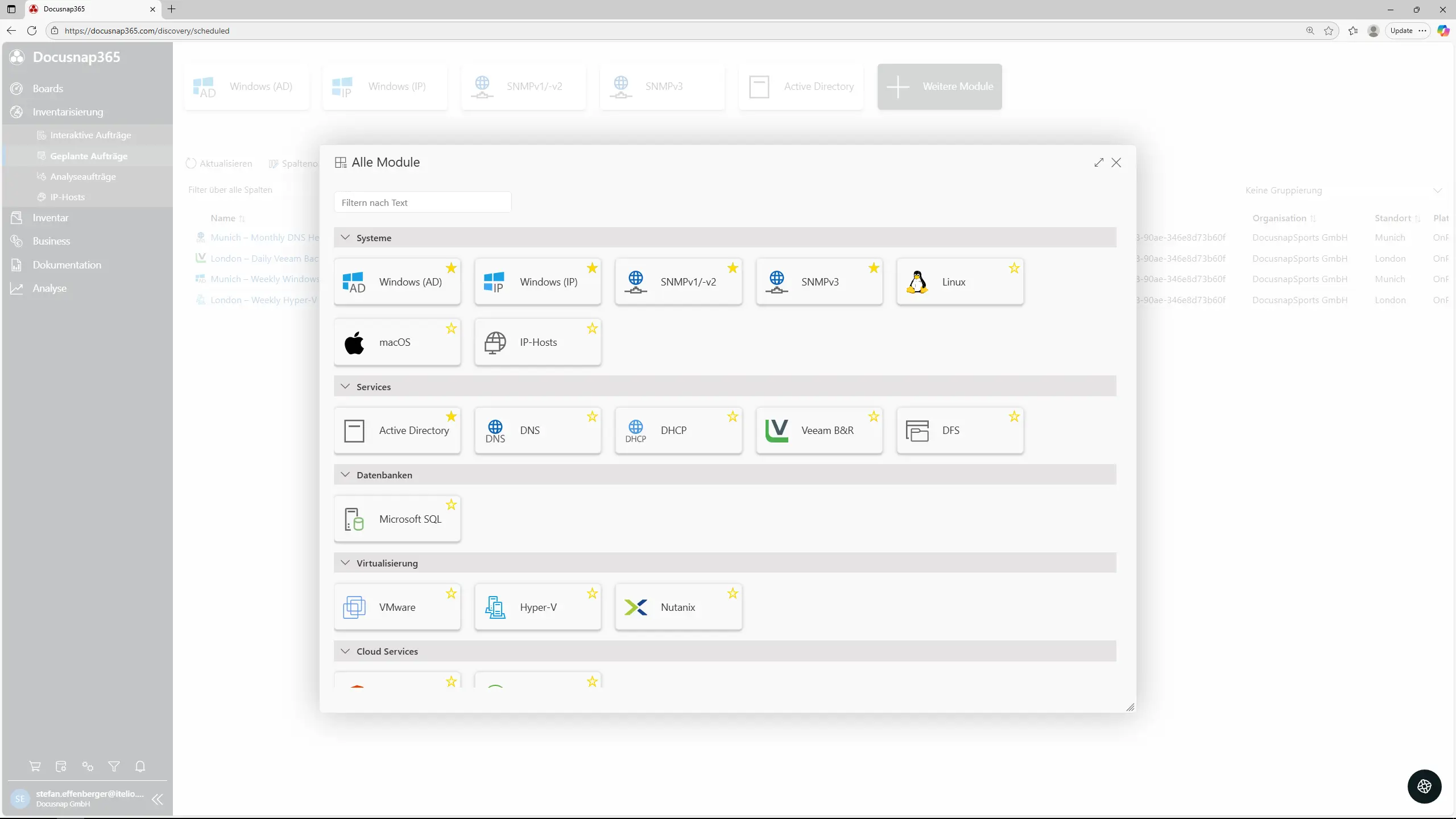Collapse the Systeme section

pos(345,238)
